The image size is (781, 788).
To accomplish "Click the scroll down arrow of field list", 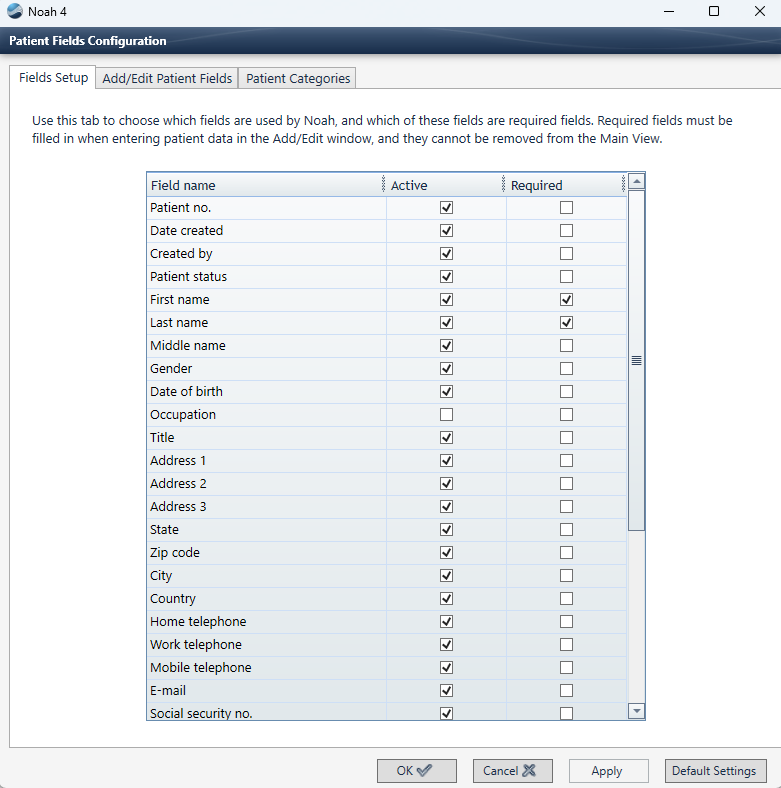I will (x=636, y=711).
